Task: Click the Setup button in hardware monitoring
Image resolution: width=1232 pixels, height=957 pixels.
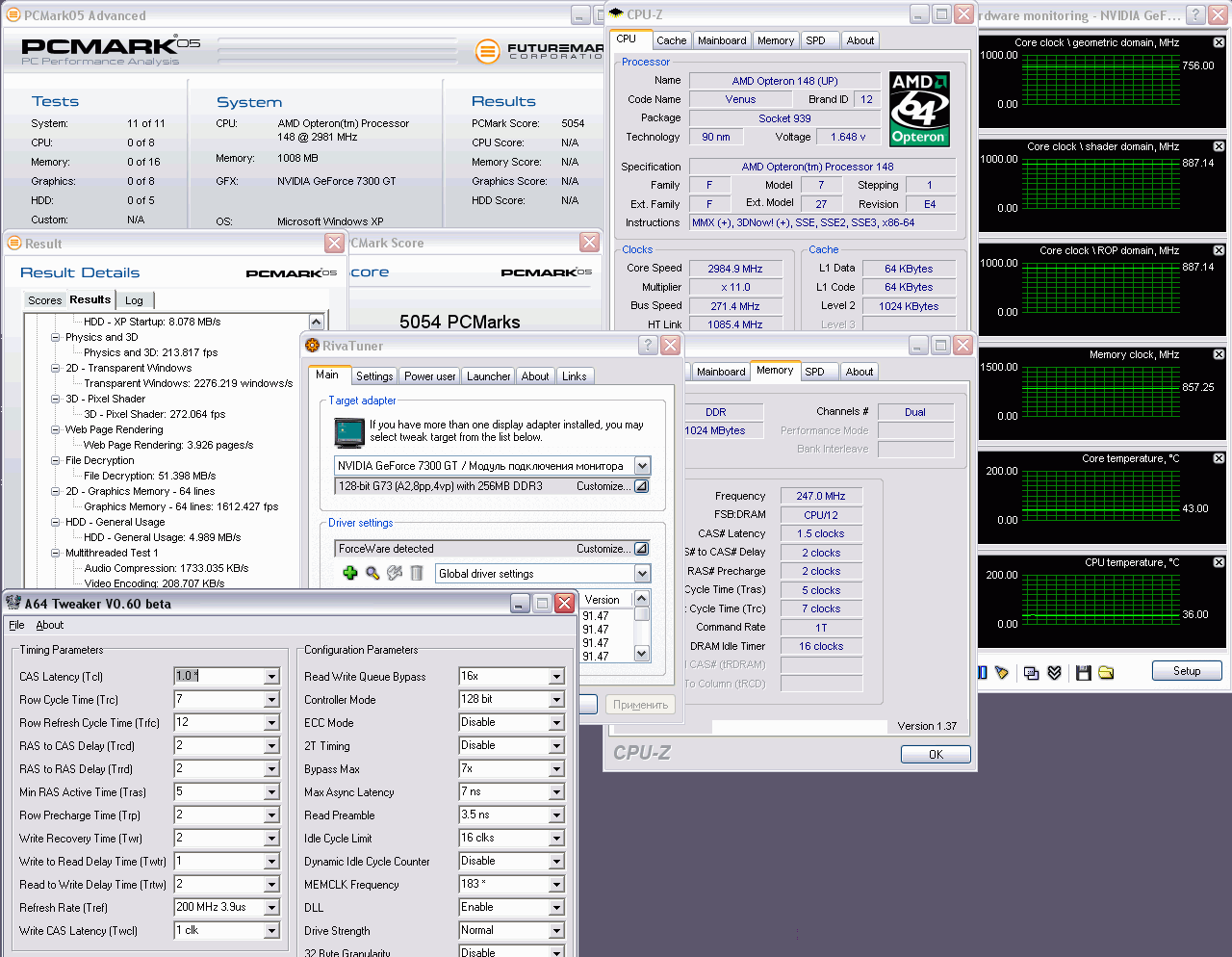Action: tap(1187, 671)
